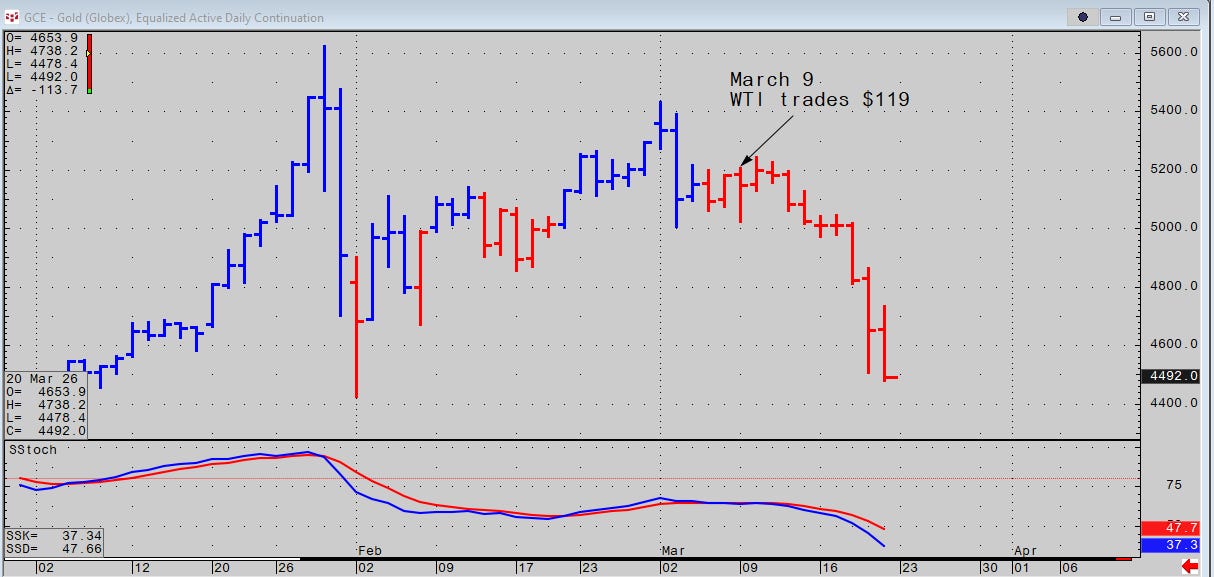Screen dimensions: 1214x577
Task: Click the current price tag 4492.0
Action: coord(1169,377)
